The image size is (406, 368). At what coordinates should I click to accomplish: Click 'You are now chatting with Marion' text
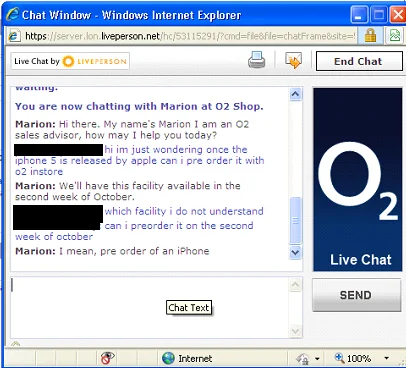pyautogui.click(x=139, y=106)
